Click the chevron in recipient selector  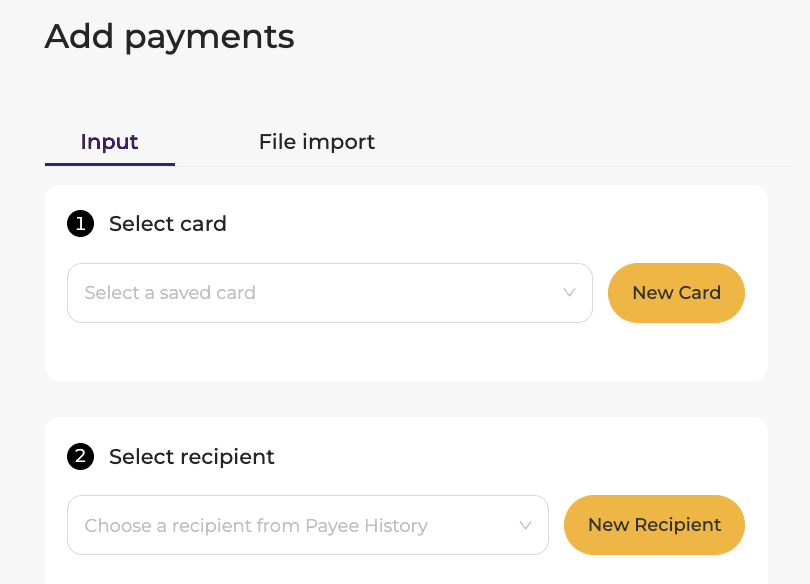click(x=525, y=525)
